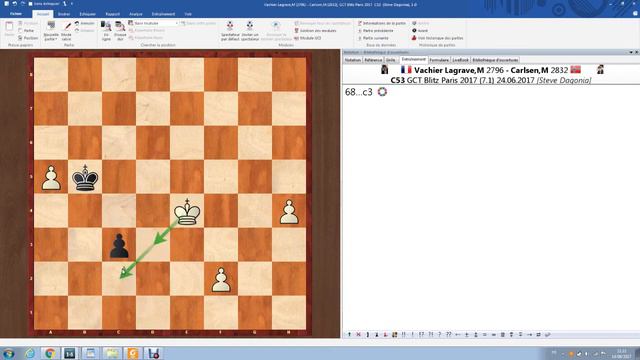This screenshot has height=360, width=640.
Task: Select the black pawn on c3
Action: pyautogui.click(x=119, y=245)
